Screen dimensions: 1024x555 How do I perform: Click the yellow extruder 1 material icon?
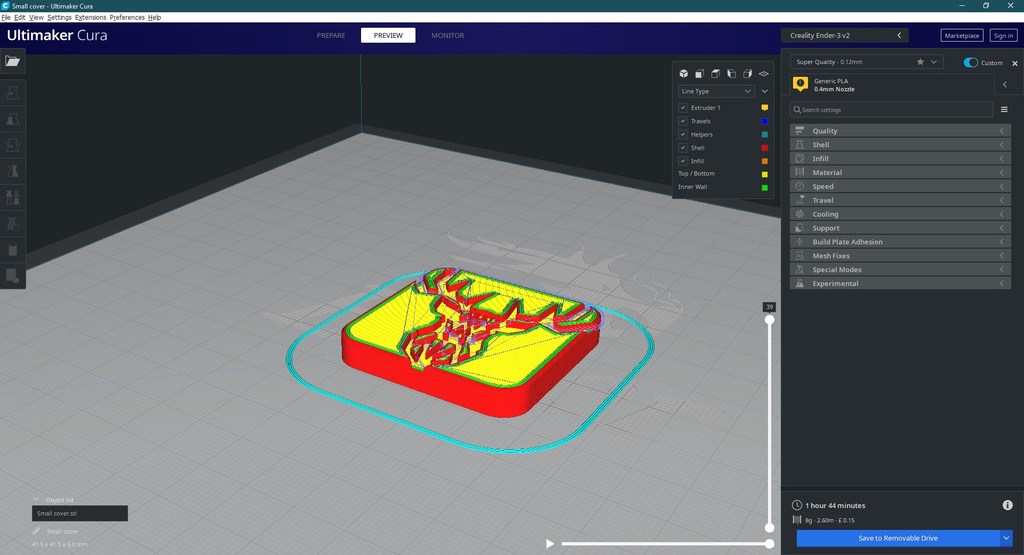tap(800, 85)
